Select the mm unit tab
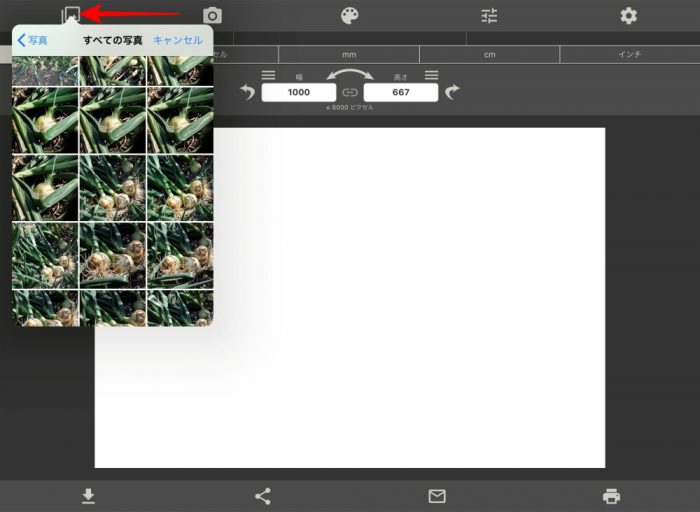The width and height of the screenshot is (700, 512). (349, 54)
